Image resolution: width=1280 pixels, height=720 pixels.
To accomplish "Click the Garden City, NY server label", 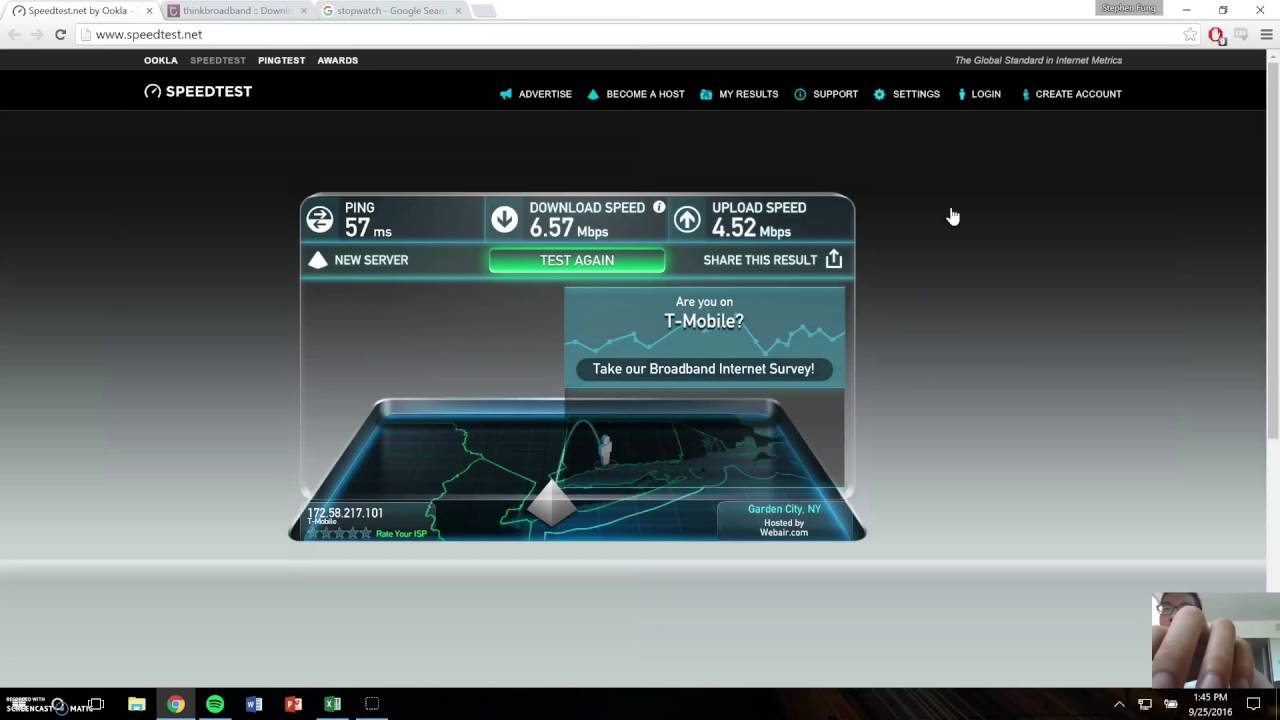I will point(784,509).
